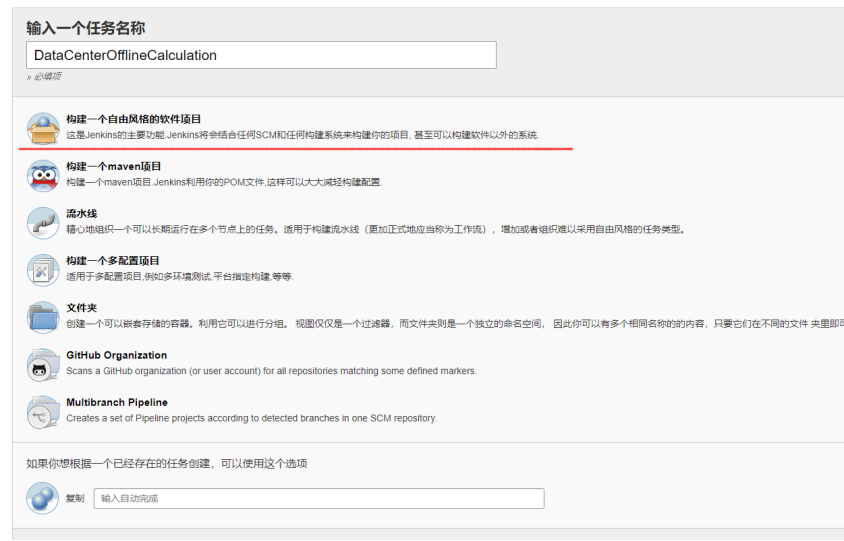The height and width of the screenshot is (541, 844).
Task: Select 'Multibranch Pipeline' title
Action: coord(117,402)
